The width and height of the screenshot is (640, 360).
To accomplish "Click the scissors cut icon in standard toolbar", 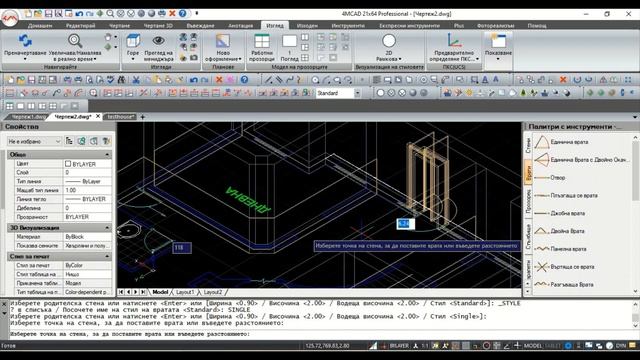I will 136,80.
